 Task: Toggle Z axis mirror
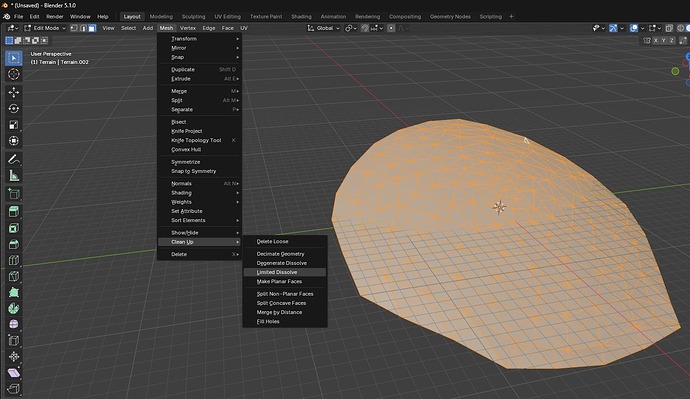(672, 40)
